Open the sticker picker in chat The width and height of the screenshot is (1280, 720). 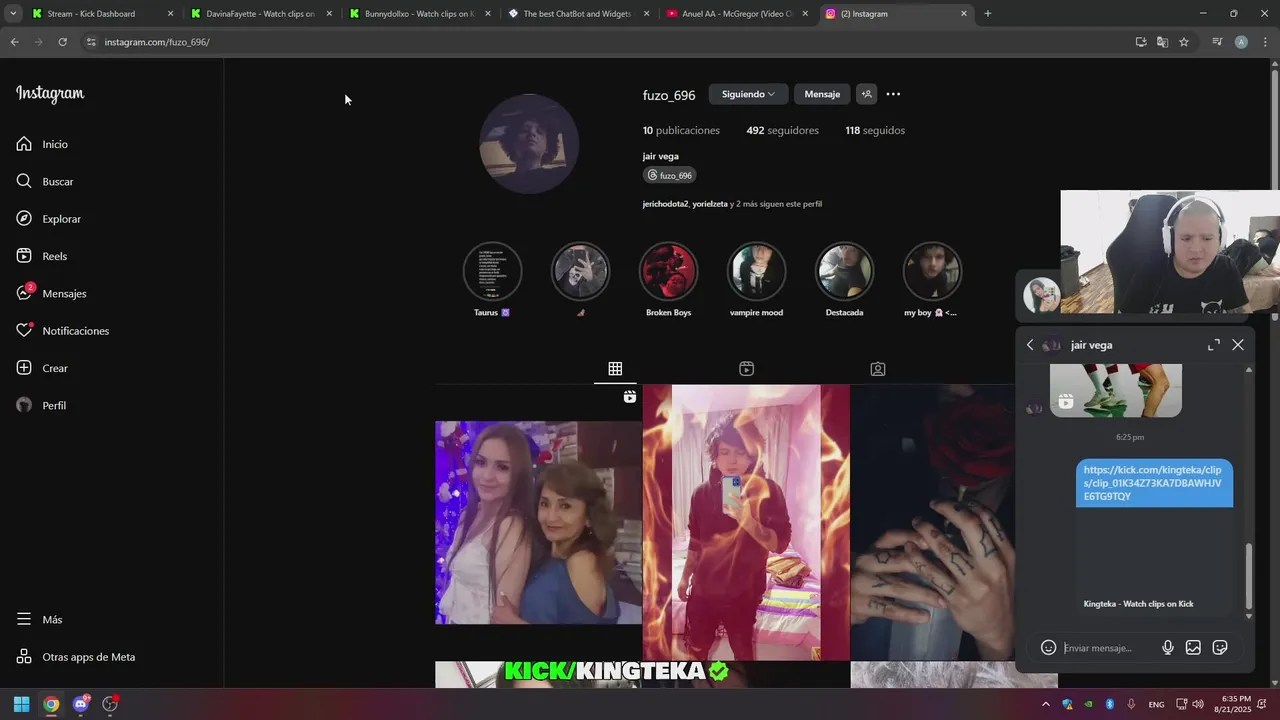(x=1220, y=648)
